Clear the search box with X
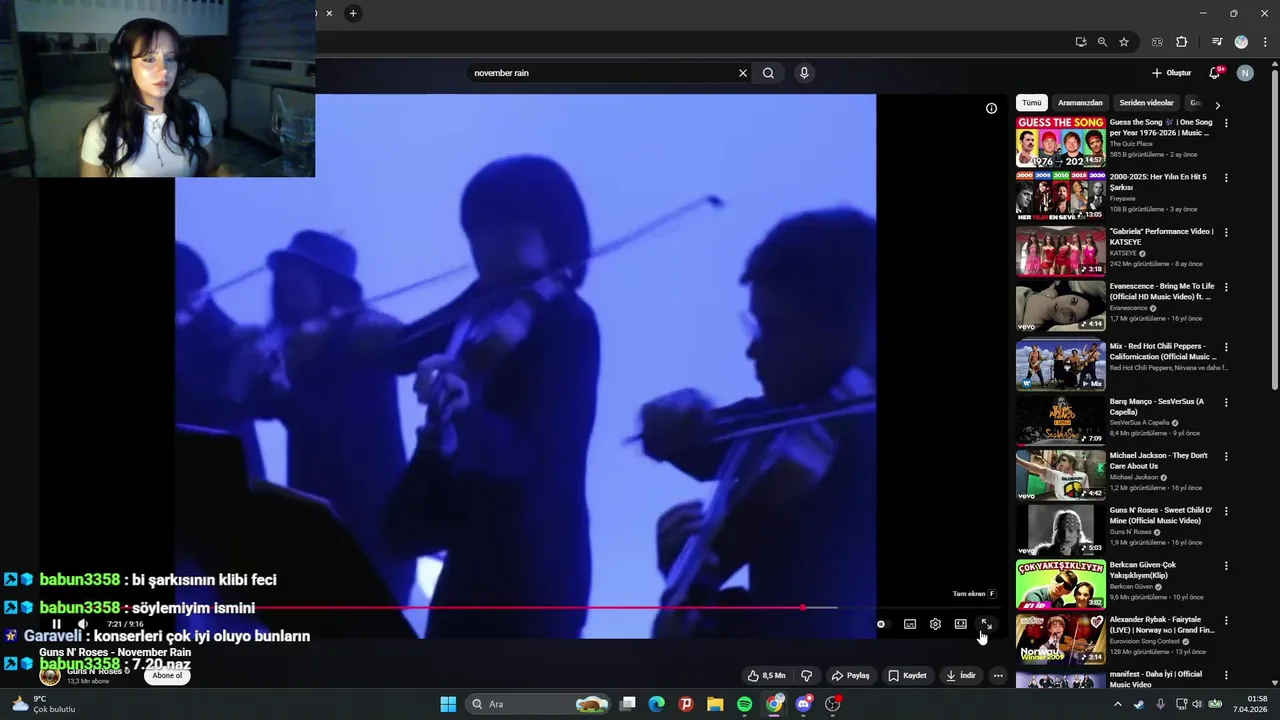The image size is (1280, 720). click(x=743, y=73)
